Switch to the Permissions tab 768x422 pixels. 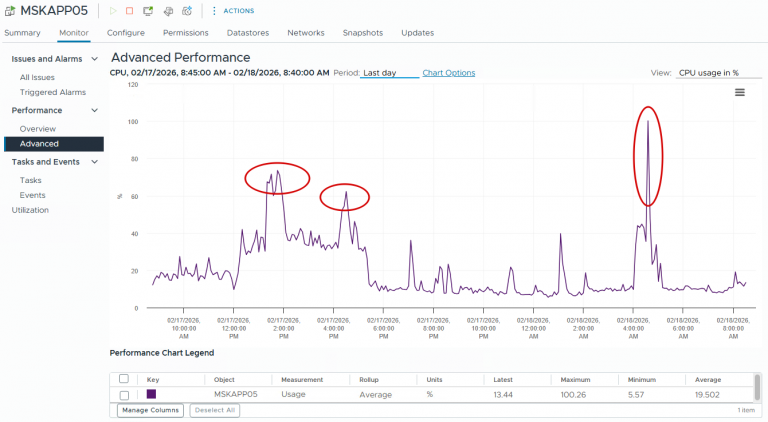click(x=186, y=33)
